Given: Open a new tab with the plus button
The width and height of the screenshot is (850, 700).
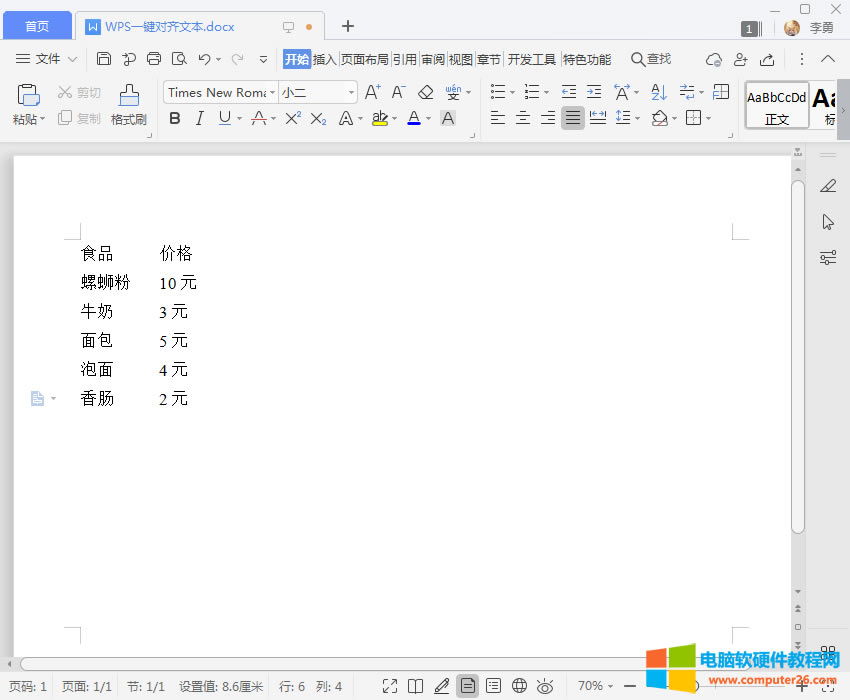Looking at the screenshot, I should tap(348, 26).
